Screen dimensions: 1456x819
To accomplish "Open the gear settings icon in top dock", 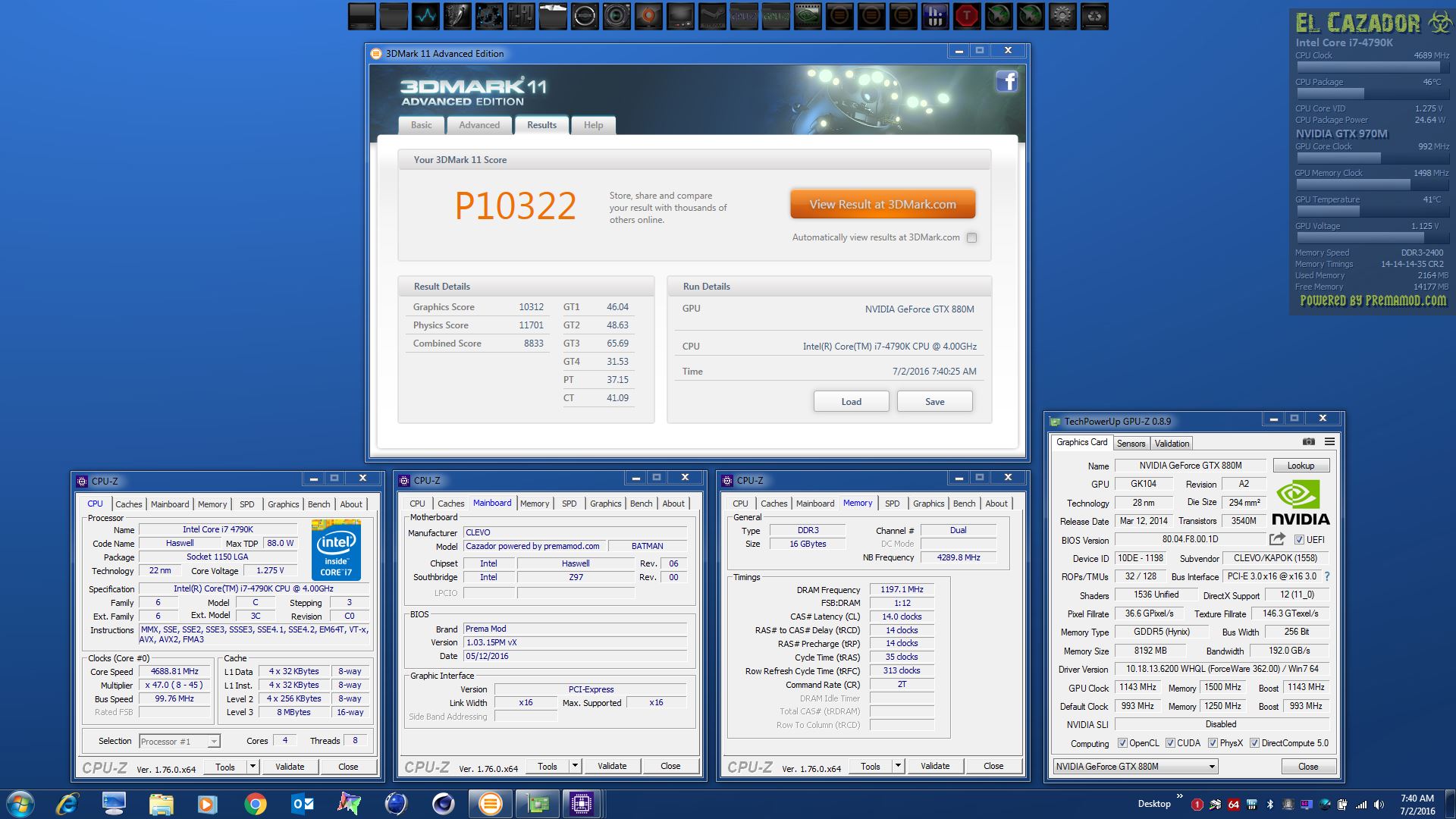I will (1062, 16).
